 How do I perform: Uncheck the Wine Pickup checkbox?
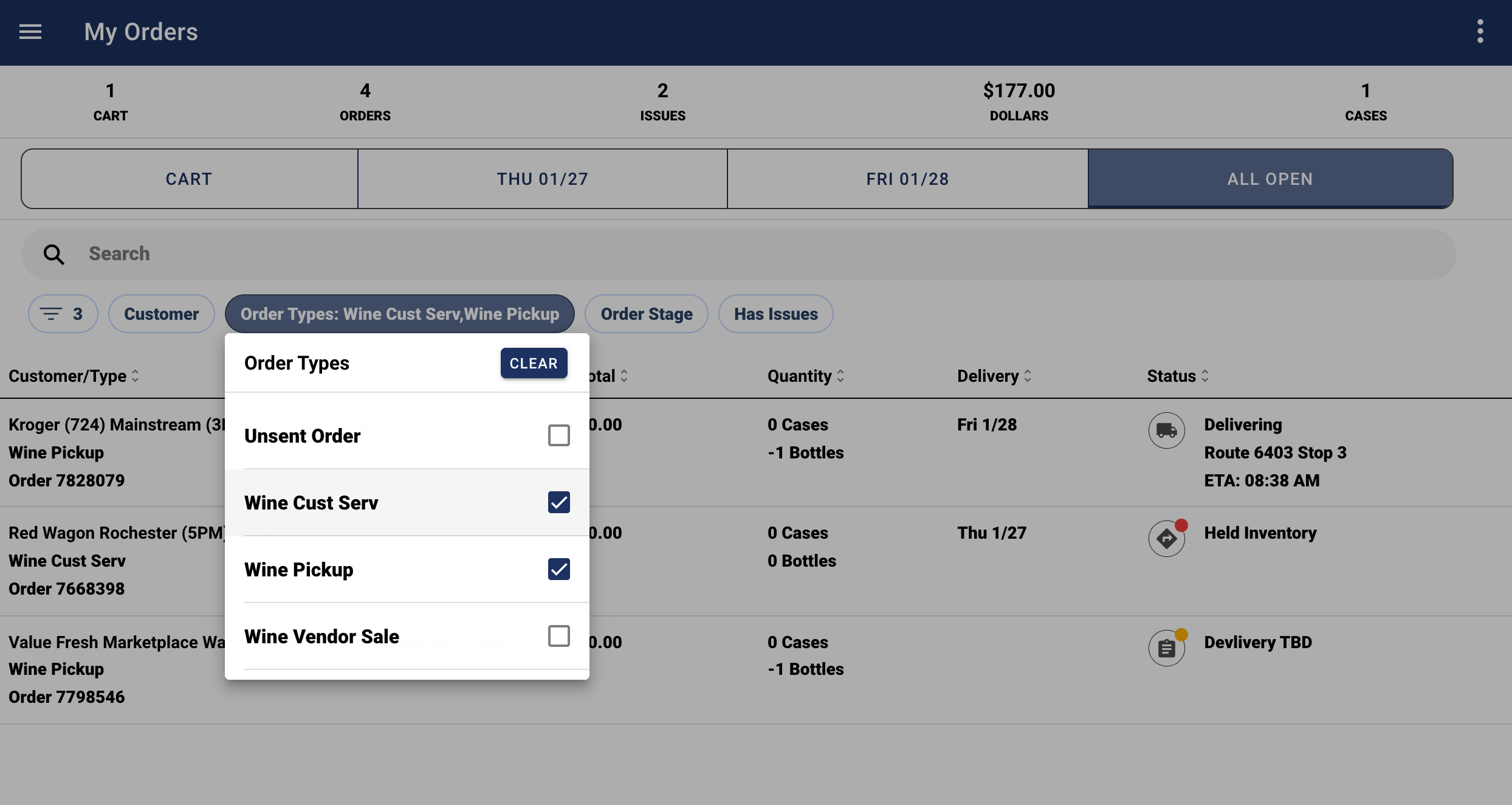coord(558,569)
